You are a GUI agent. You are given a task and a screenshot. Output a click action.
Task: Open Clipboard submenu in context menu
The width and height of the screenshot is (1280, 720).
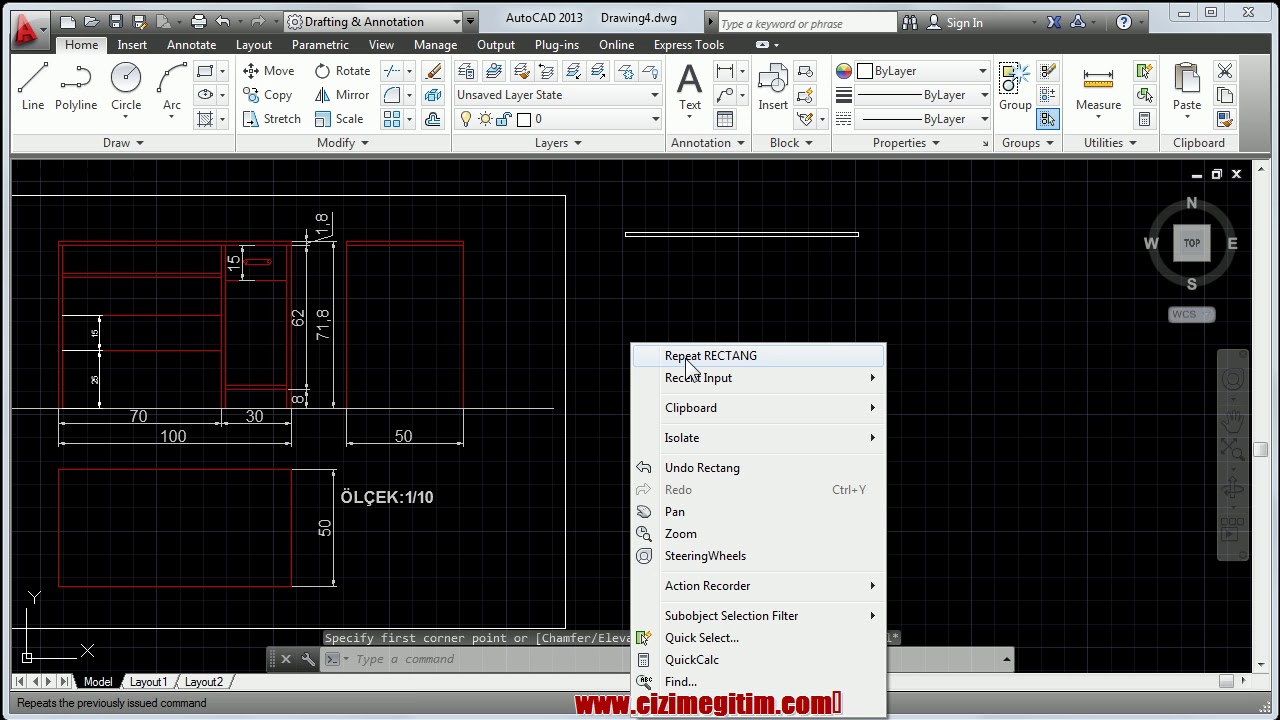coord(759,408)
